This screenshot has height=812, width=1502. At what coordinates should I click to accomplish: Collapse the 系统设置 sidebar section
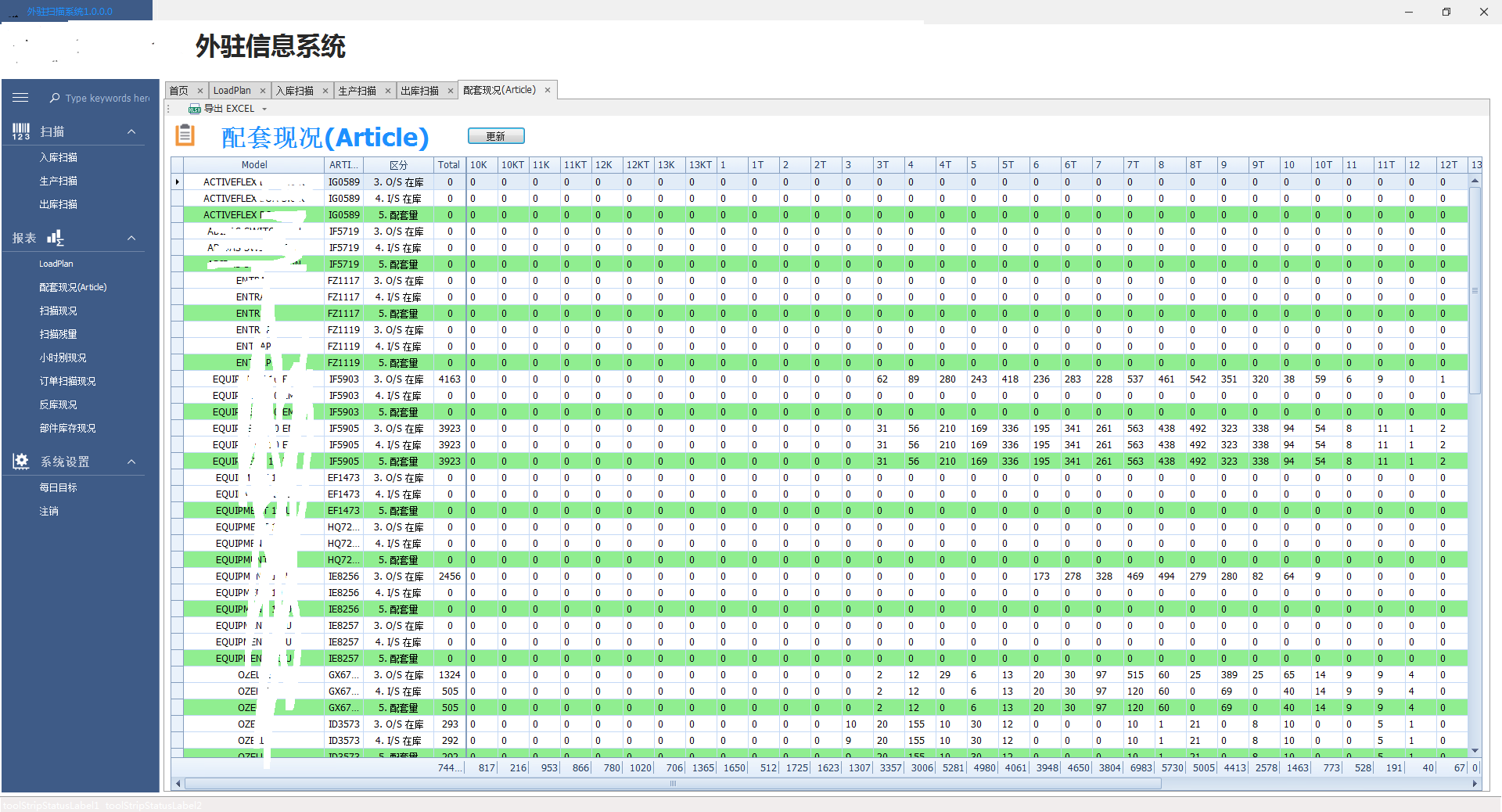coord(131,462)
